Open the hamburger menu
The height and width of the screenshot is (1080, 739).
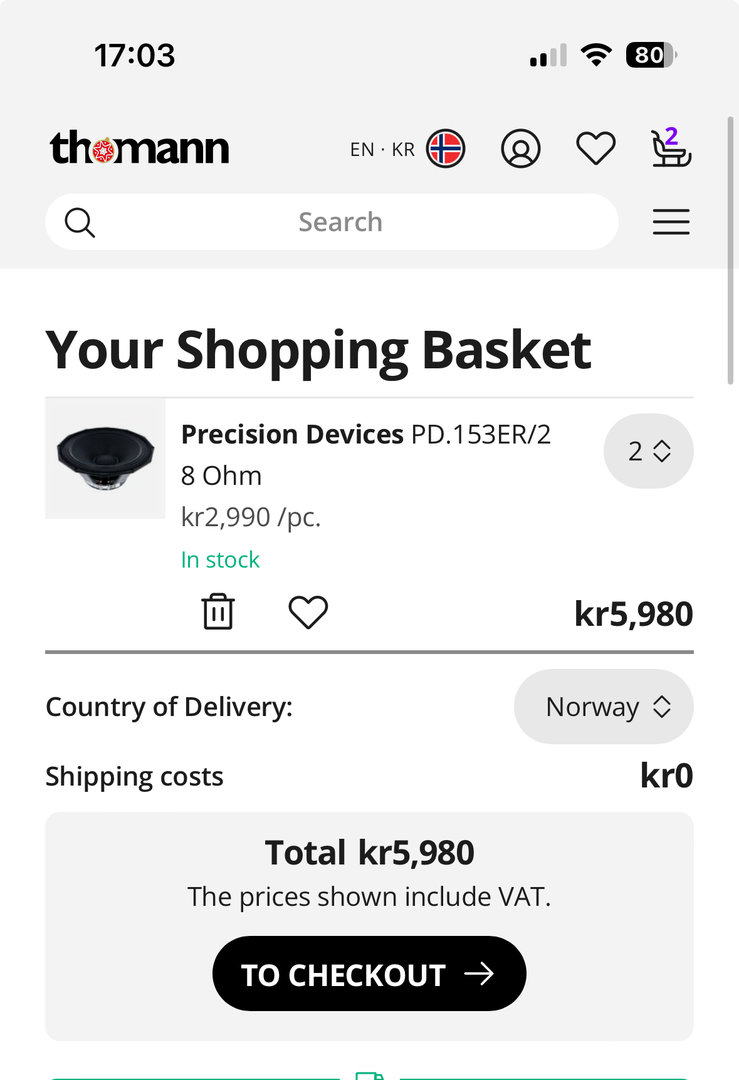pyautogui.click(x=671, y=222)
